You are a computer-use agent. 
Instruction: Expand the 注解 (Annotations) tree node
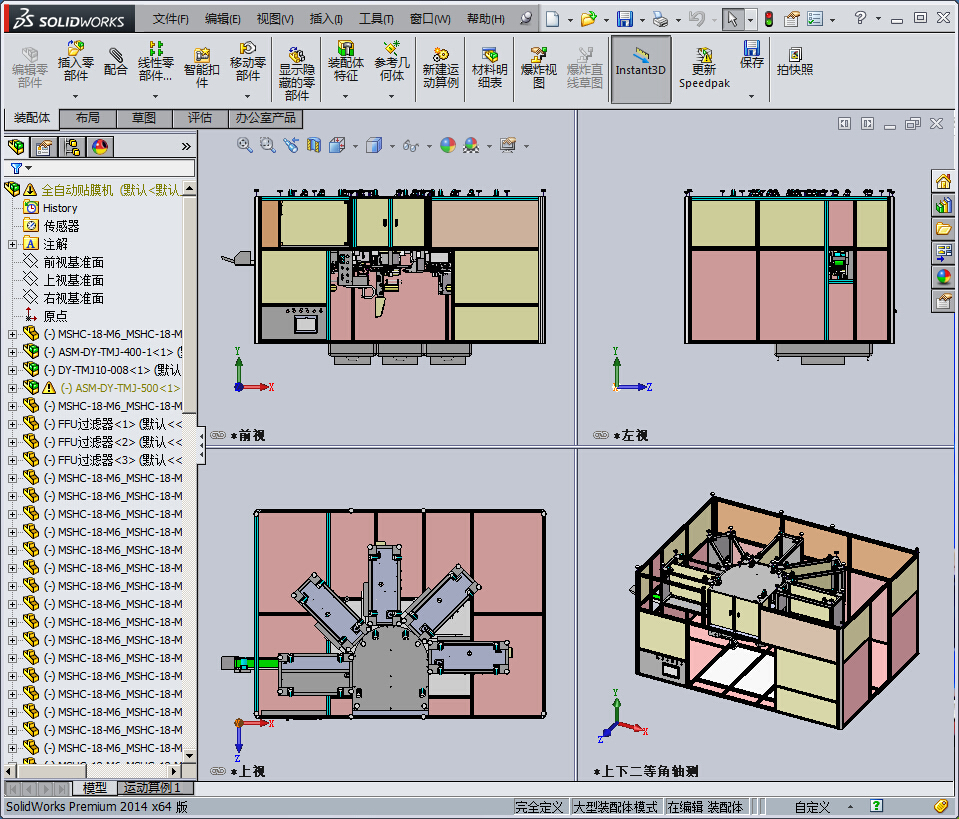click(12, 244)
